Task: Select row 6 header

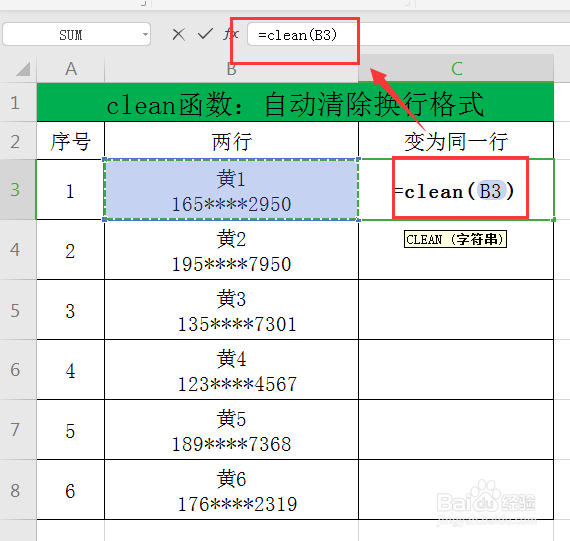Action: 18,370
